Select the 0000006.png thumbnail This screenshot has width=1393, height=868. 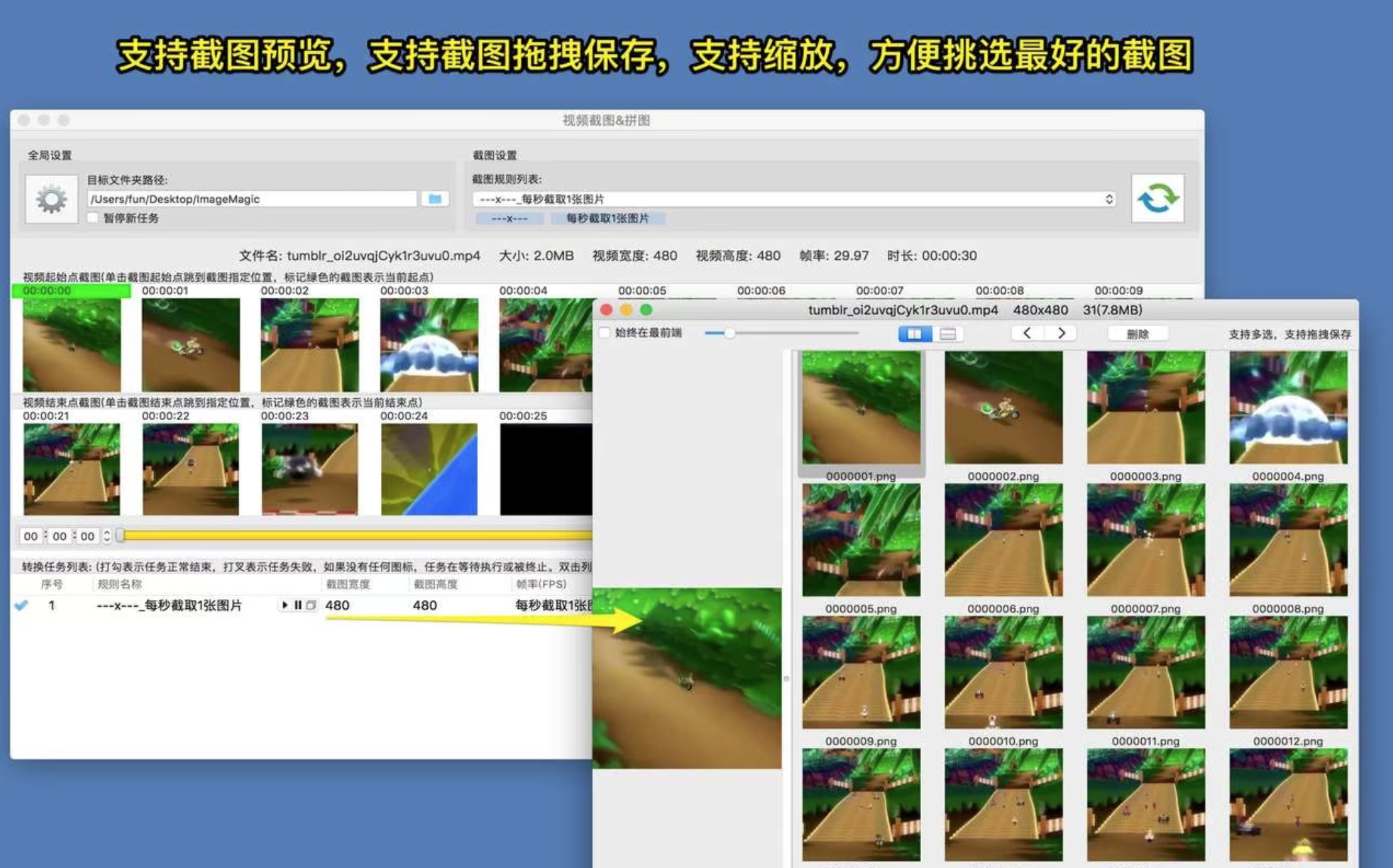click(1003, 539)
